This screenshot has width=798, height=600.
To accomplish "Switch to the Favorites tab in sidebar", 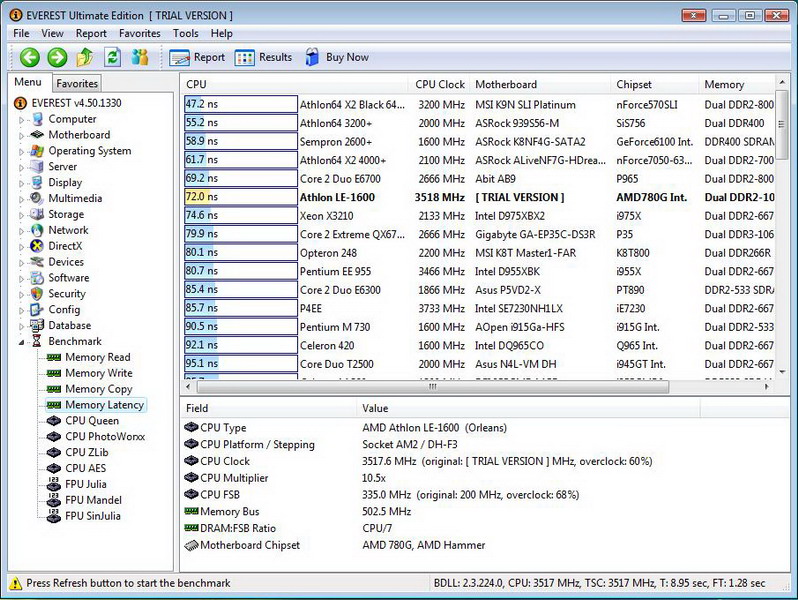I will (x=77, y=84).
